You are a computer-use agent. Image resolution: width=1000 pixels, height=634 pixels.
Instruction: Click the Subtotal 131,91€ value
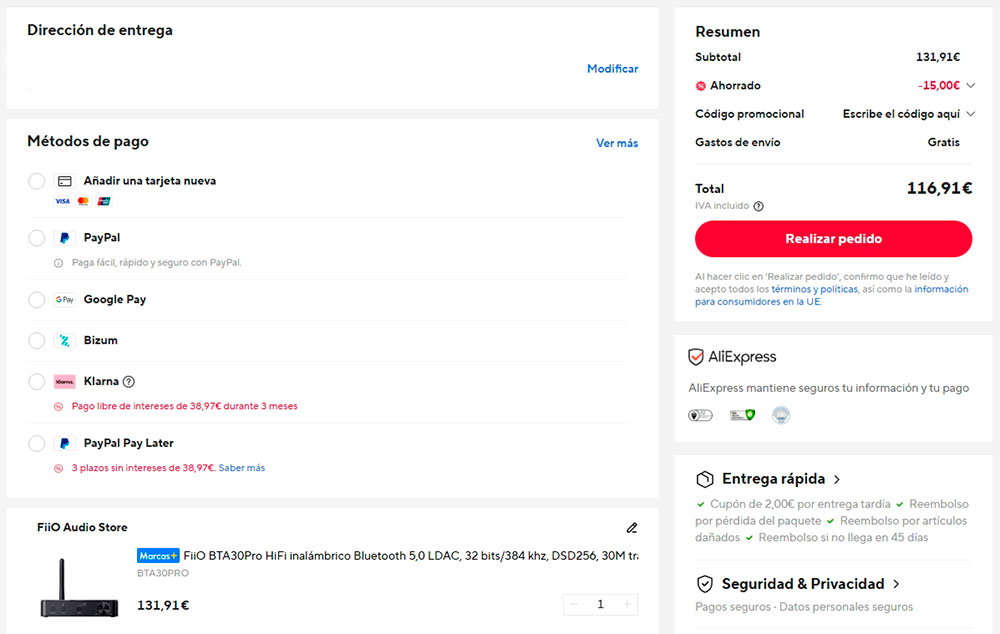pos(938,57)
